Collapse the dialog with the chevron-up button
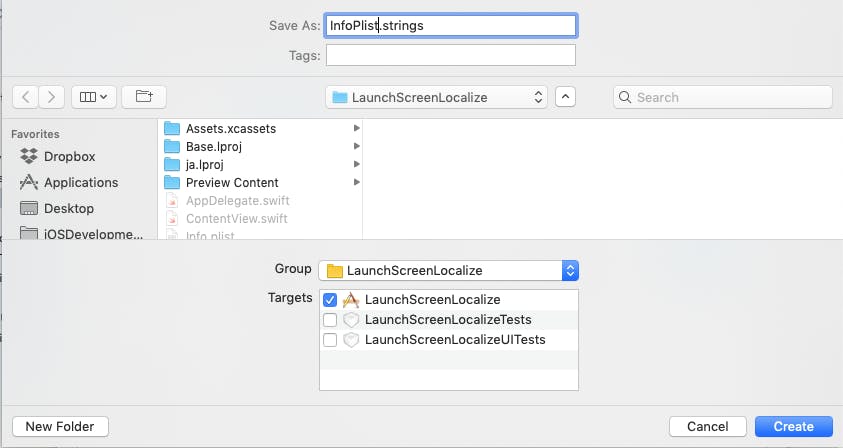Viewport: 843px width, 448px height. point(565,97)
